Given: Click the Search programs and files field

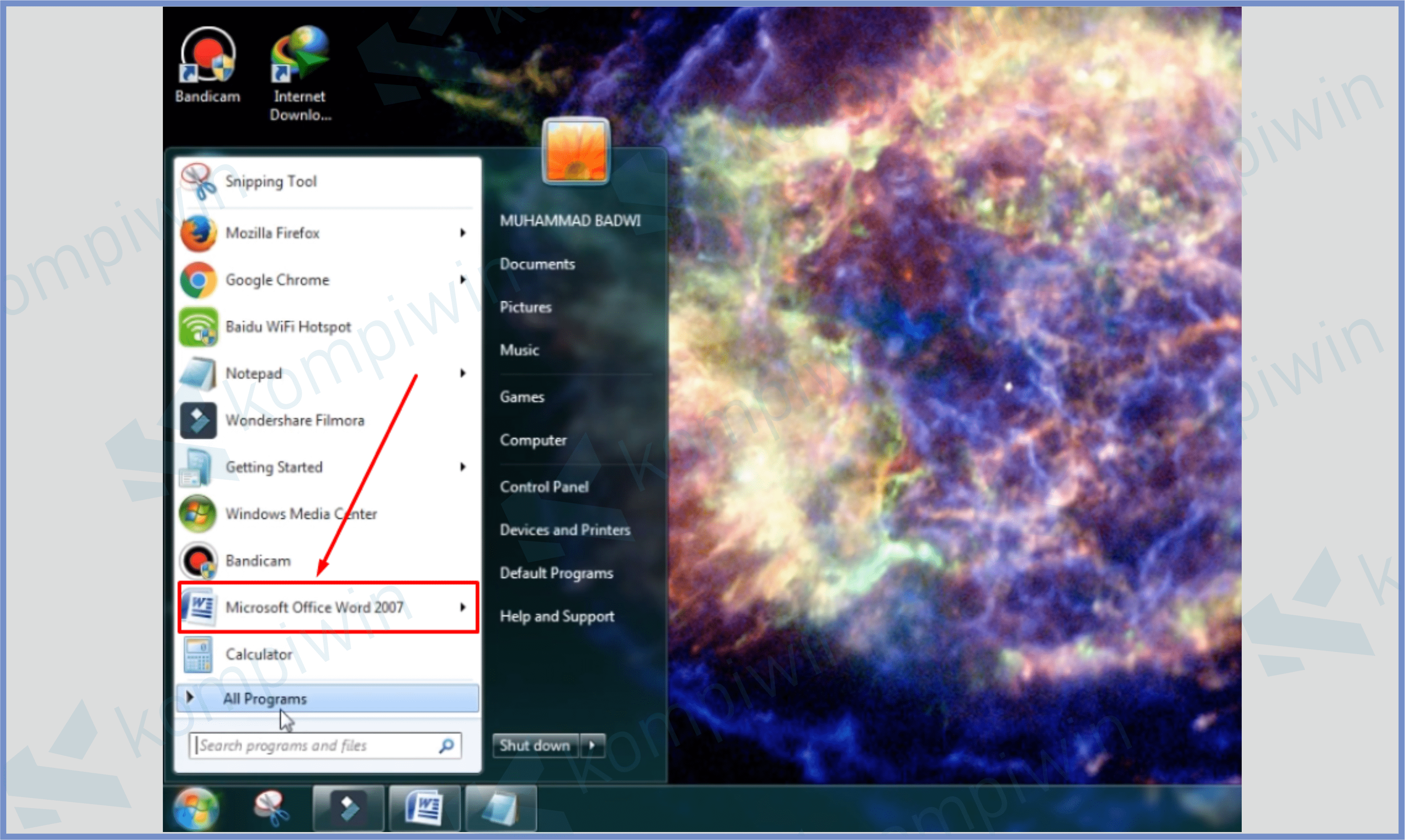Looking at the screenshot, I should (x=325, y=745).
